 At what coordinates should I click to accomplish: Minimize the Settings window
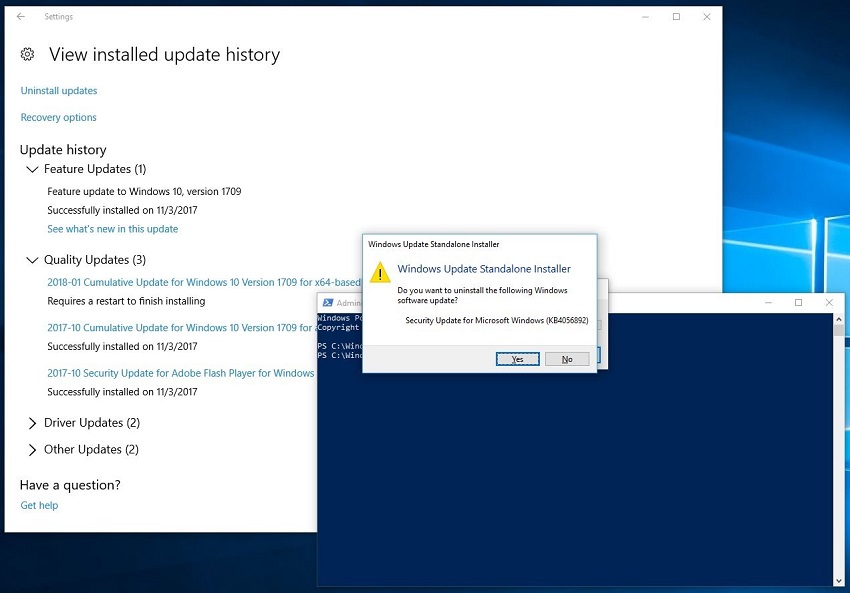click(645, 17)
